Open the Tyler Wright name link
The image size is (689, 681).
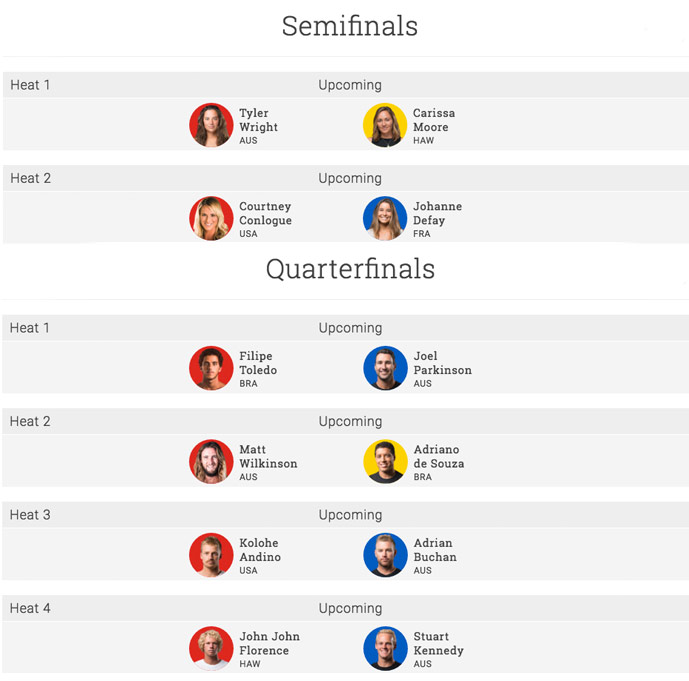coord(258,120)
